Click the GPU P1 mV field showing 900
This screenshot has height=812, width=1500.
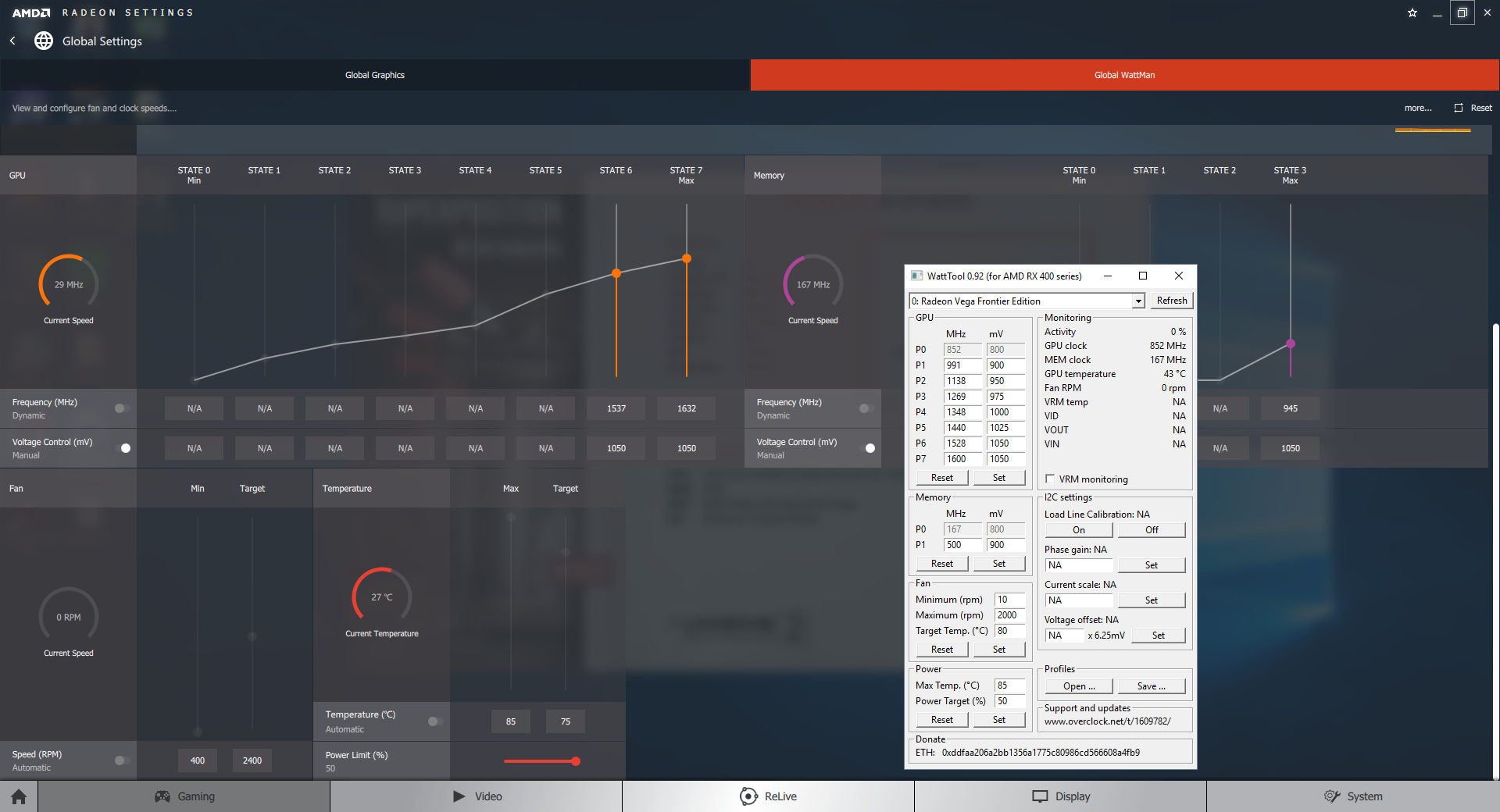pos(1005,365)
